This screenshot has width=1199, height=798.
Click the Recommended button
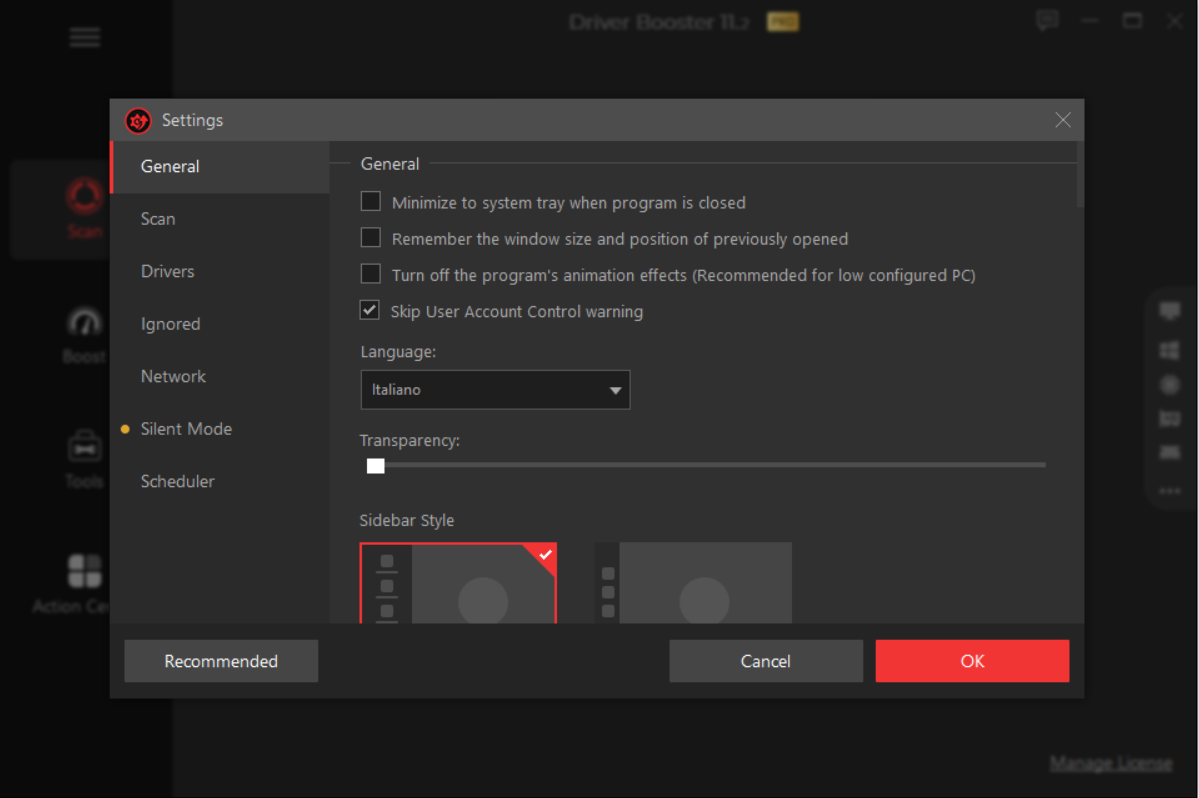(x=221, y=661)
